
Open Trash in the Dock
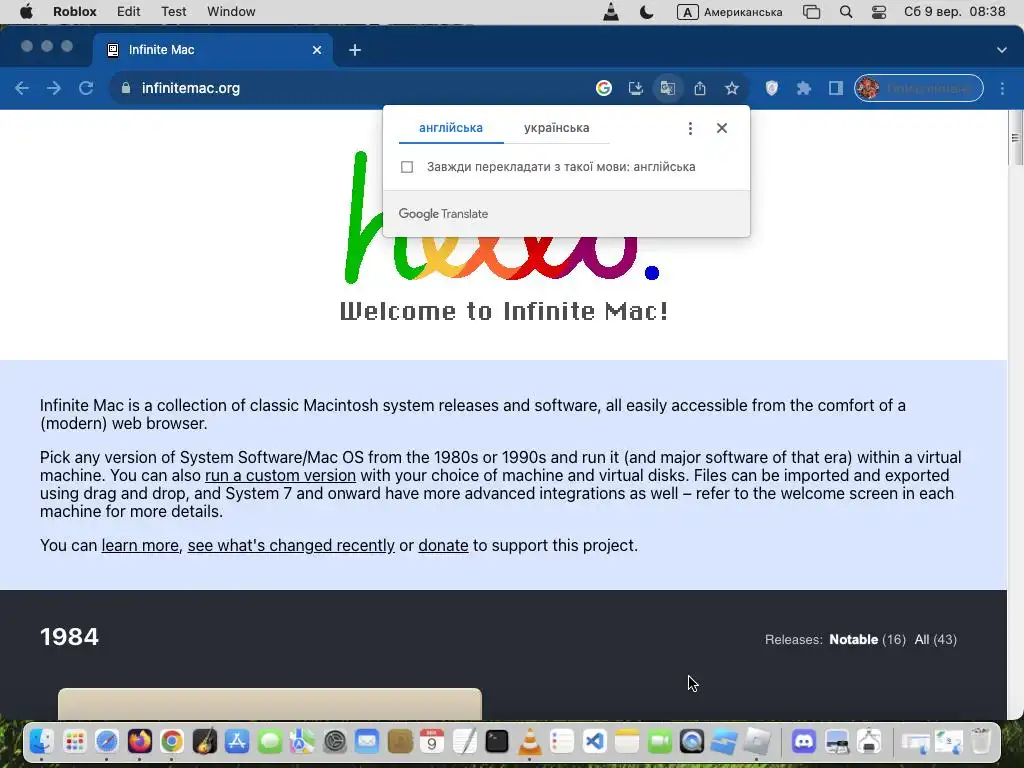(981, 742)
